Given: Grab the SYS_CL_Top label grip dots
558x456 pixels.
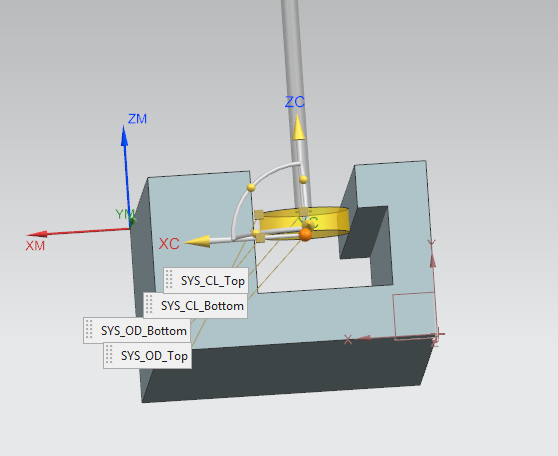Looking at the screenshot, I should [x=169, y=280].
